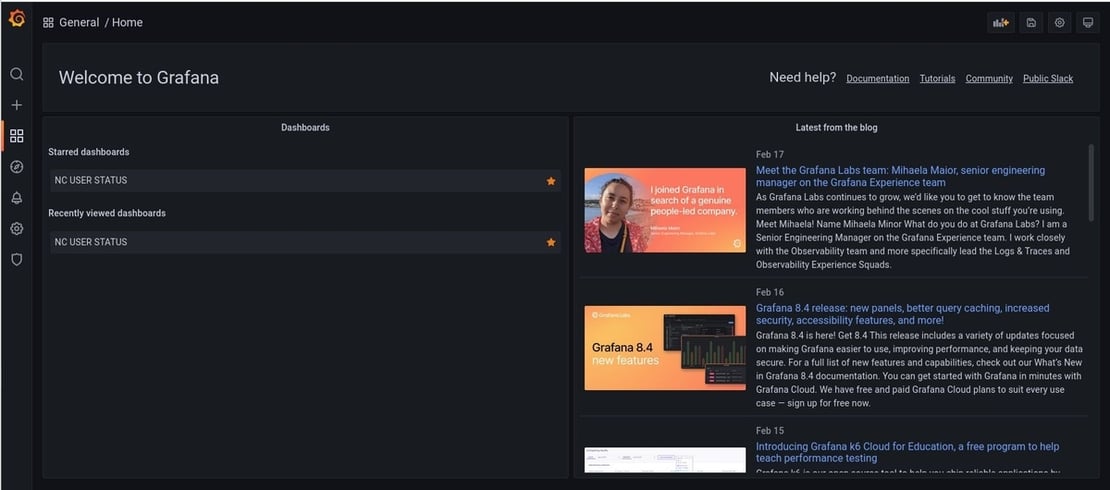Click the grid icon beside General breadcrumb

coord(48,23)
